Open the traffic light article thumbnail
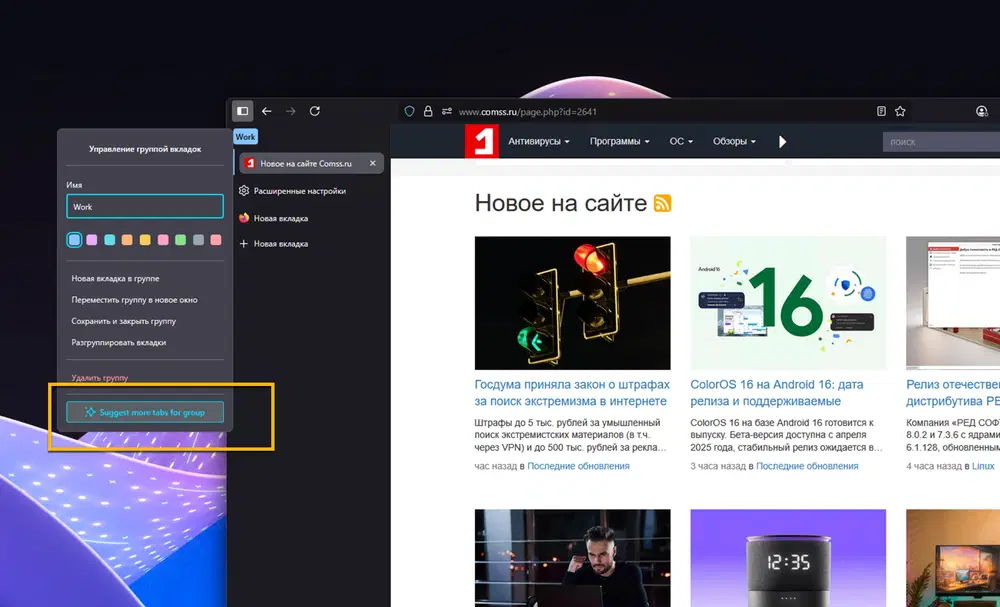The width and height of the screenshot is (1000, 607). pos(572,303)
